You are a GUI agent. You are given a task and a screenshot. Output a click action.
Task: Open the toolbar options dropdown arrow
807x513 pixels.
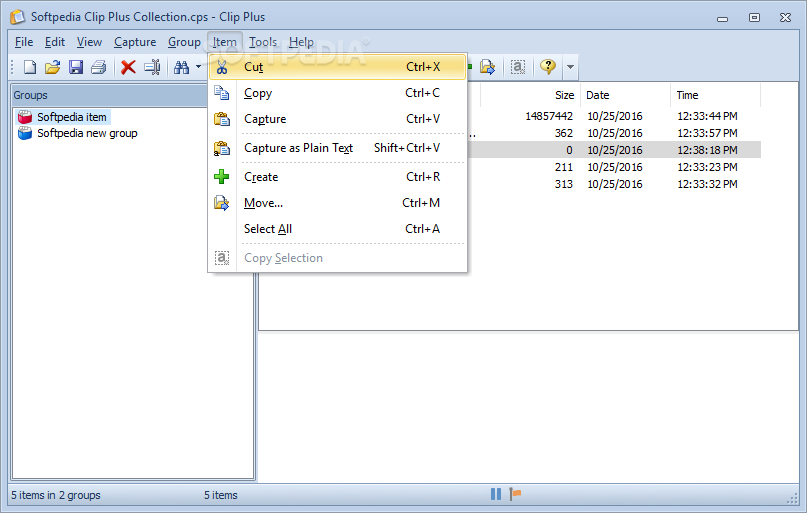[570, 67]
